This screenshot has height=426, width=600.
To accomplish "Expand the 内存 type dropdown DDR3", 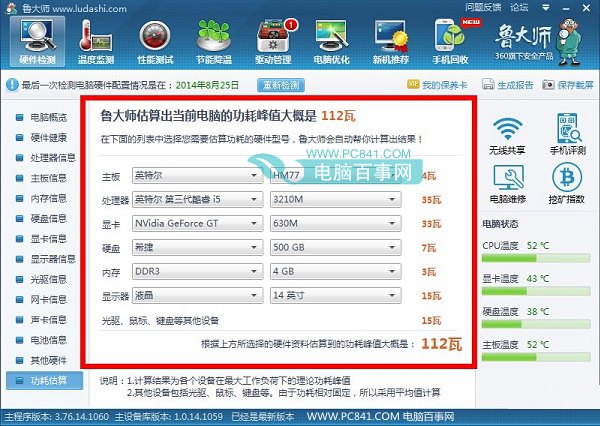I will pyautogui.click(x=197, y=271).
